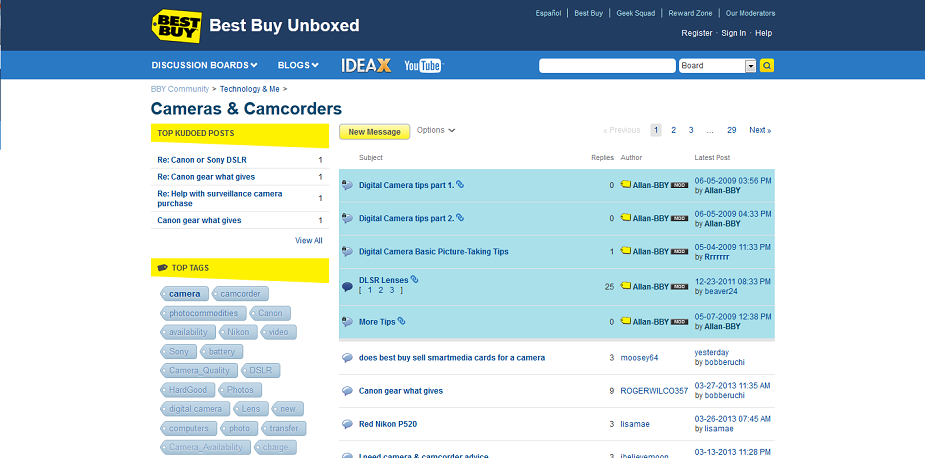Open the Board search scope dropdown
925x458 pixels.
coord(717,66)
